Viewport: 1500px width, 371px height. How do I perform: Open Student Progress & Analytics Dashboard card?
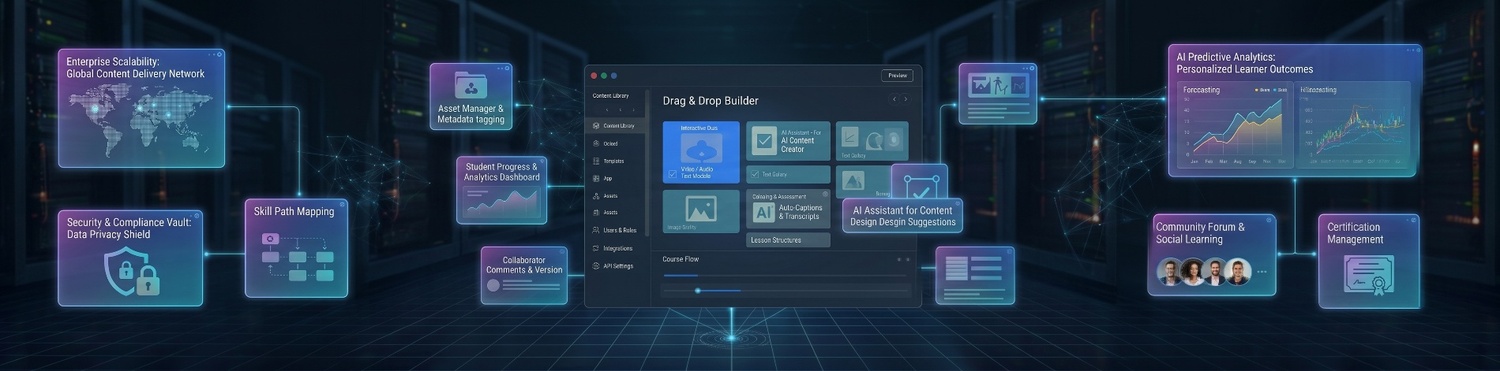(x=501, y=191)
